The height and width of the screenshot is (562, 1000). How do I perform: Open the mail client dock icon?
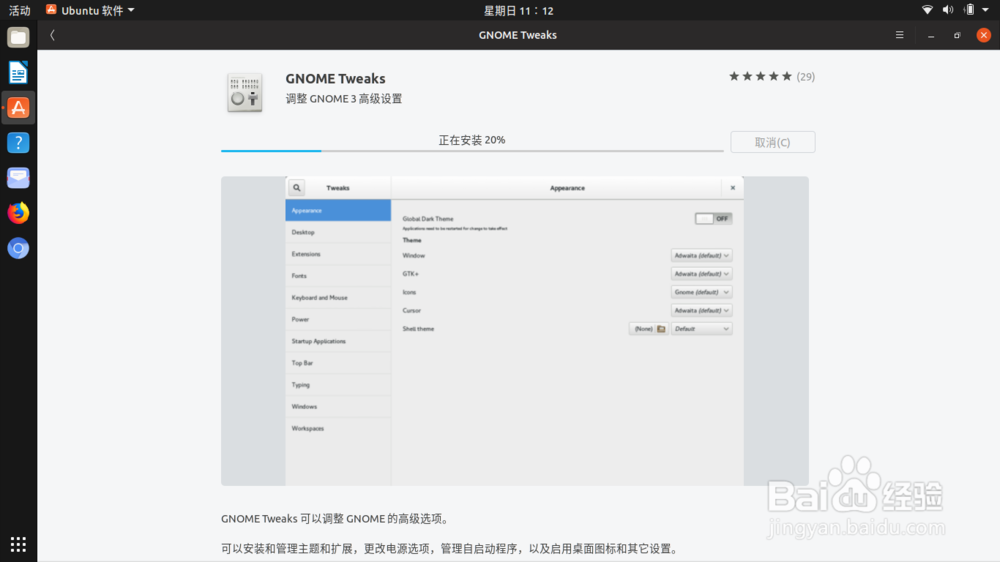18,178
